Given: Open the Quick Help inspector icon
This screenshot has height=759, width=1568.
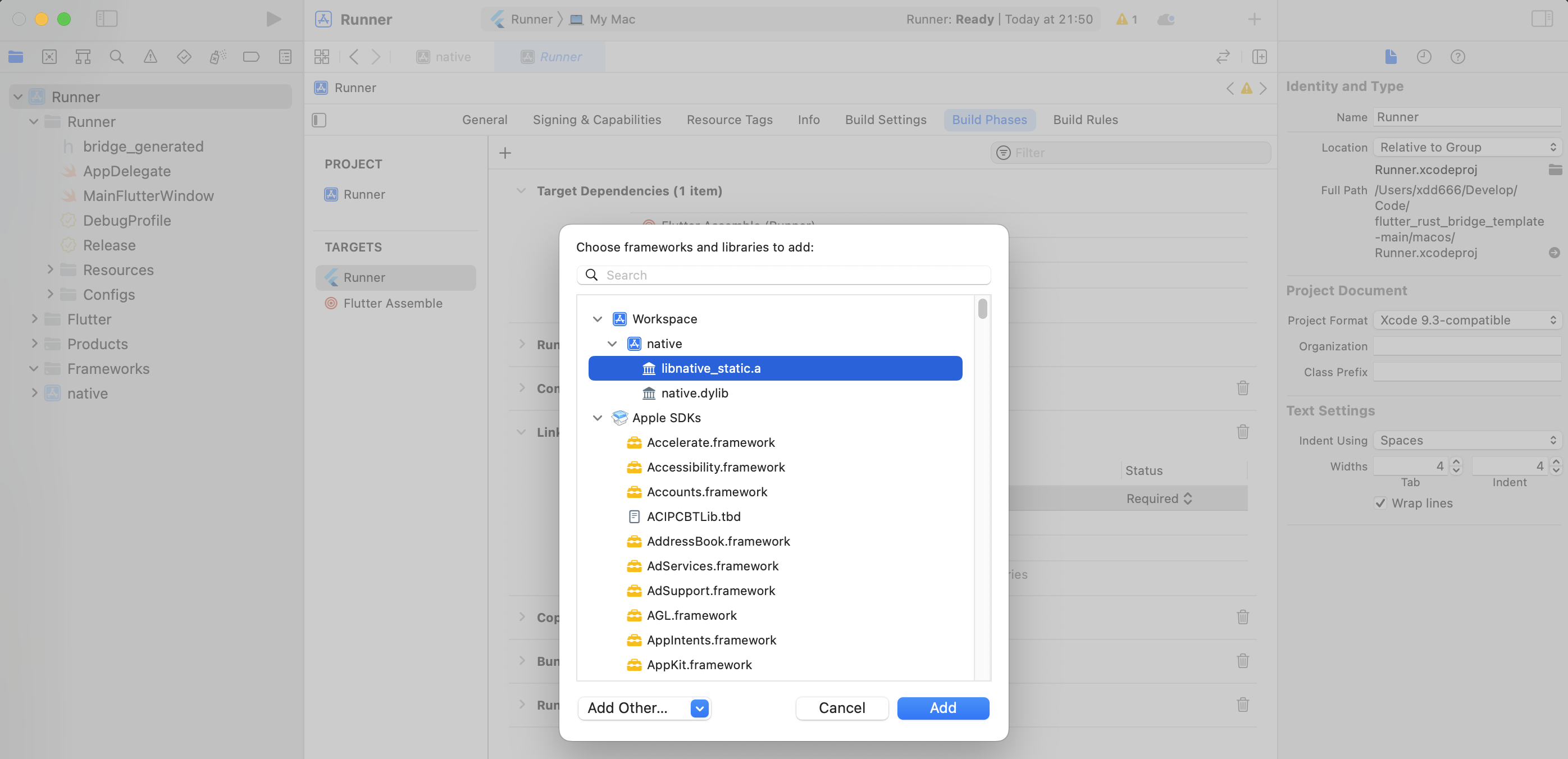Looking at the screenshot, I should (1457, 57).
